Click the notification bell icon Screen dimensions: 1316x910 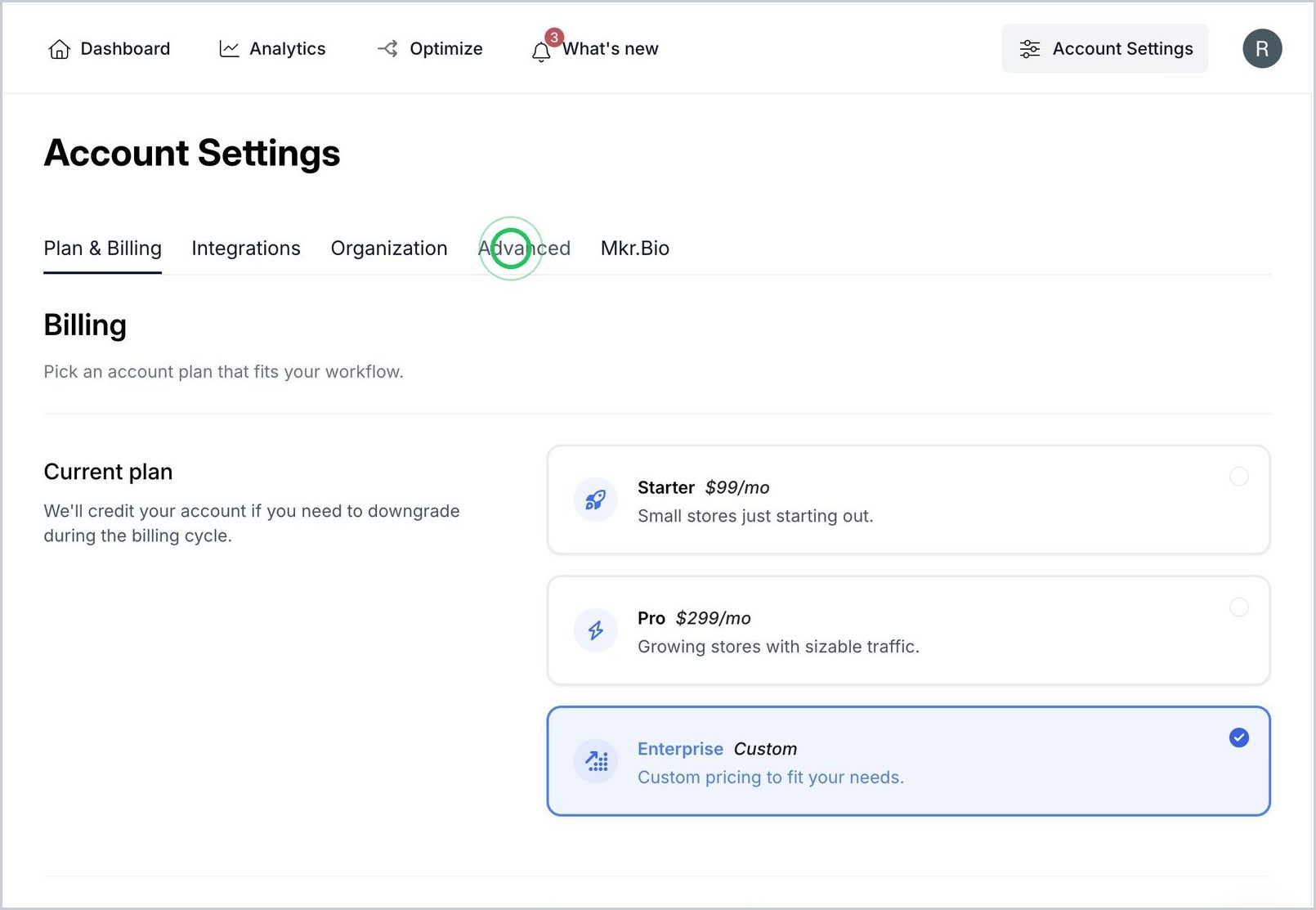click(541, 52)
